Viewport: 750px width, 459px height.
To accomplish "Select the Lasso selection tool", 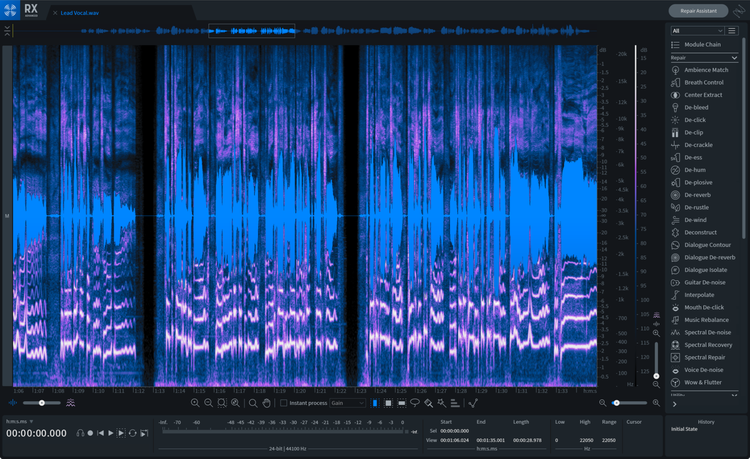I will pyautogui.click(x=414, y=403).
